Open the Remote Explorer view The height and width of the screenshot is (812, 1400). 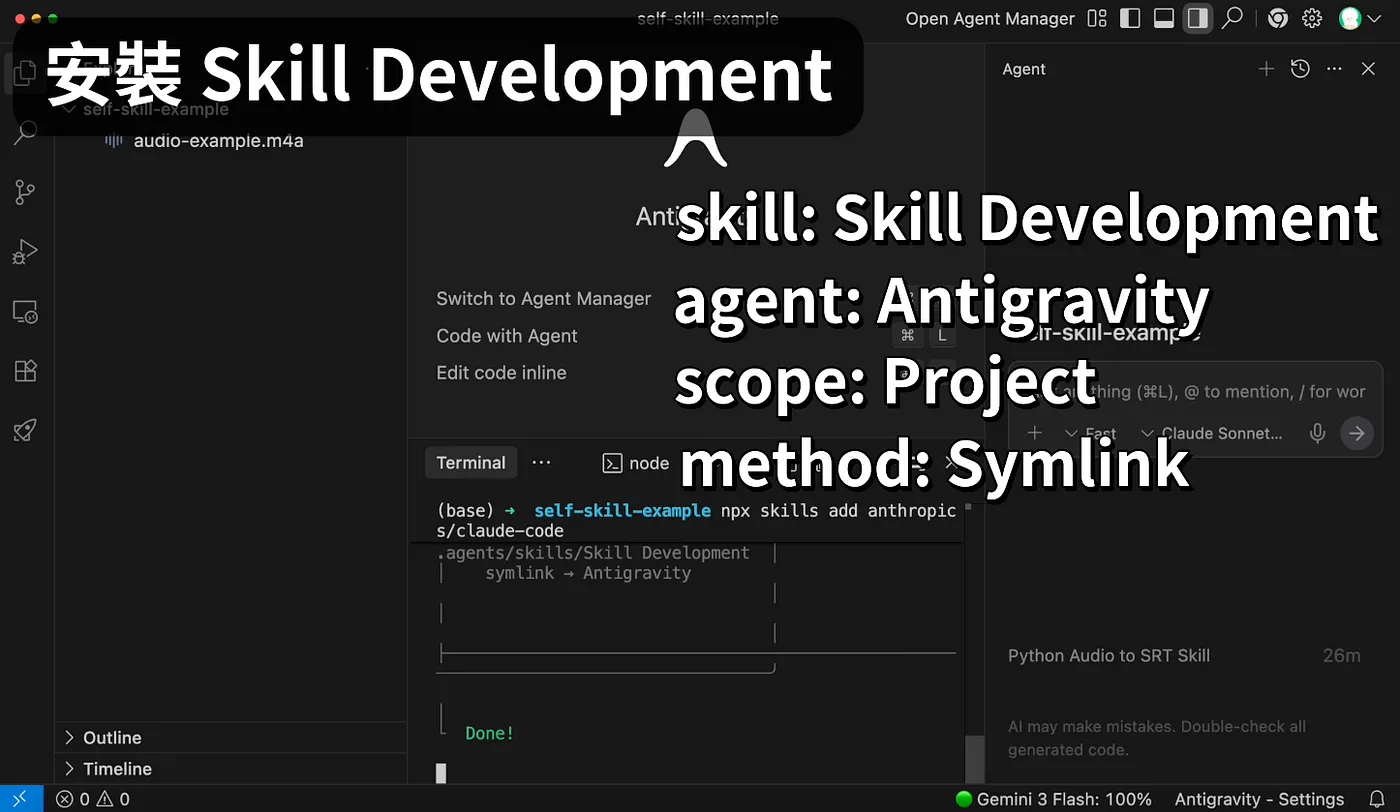click(25, 312)
